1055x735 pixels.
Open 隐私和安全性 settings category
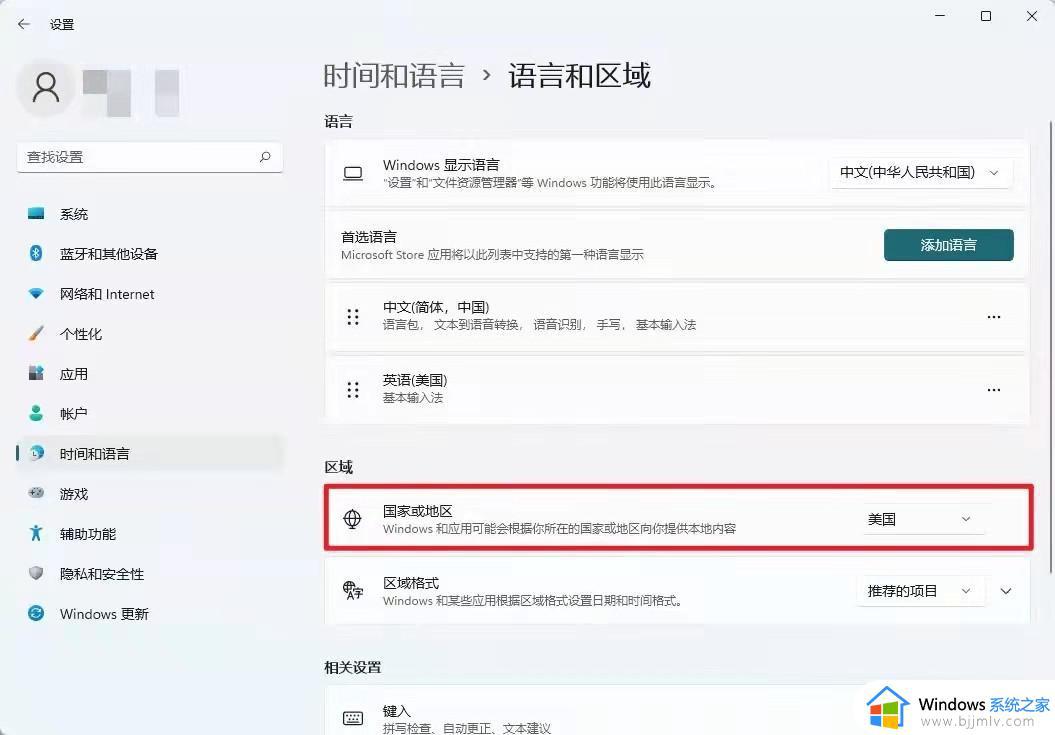coord(149,573)
